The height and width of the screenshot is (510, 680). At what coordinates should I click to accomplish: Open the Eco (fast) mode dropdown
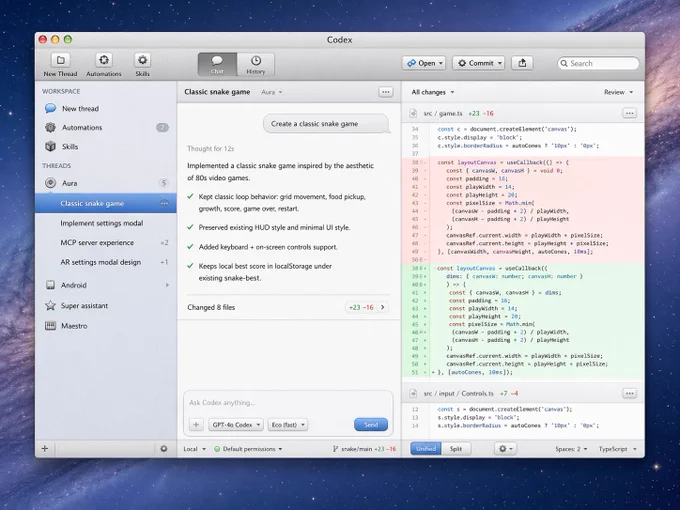pos(288,425)
